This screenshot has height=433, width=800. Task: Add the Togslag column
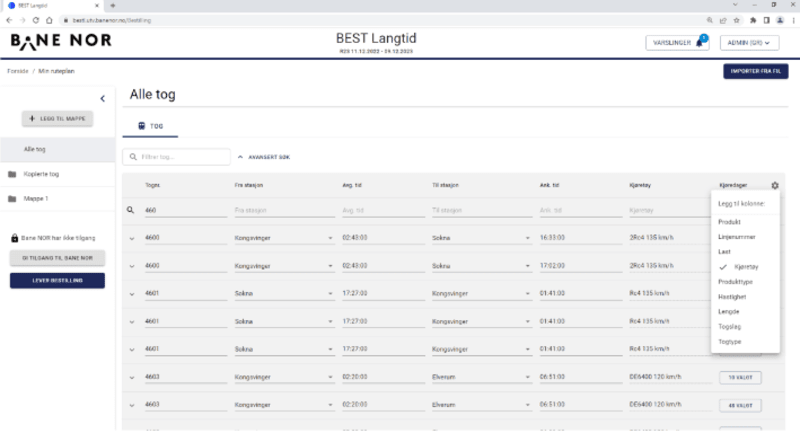click(x=745, y=326)
